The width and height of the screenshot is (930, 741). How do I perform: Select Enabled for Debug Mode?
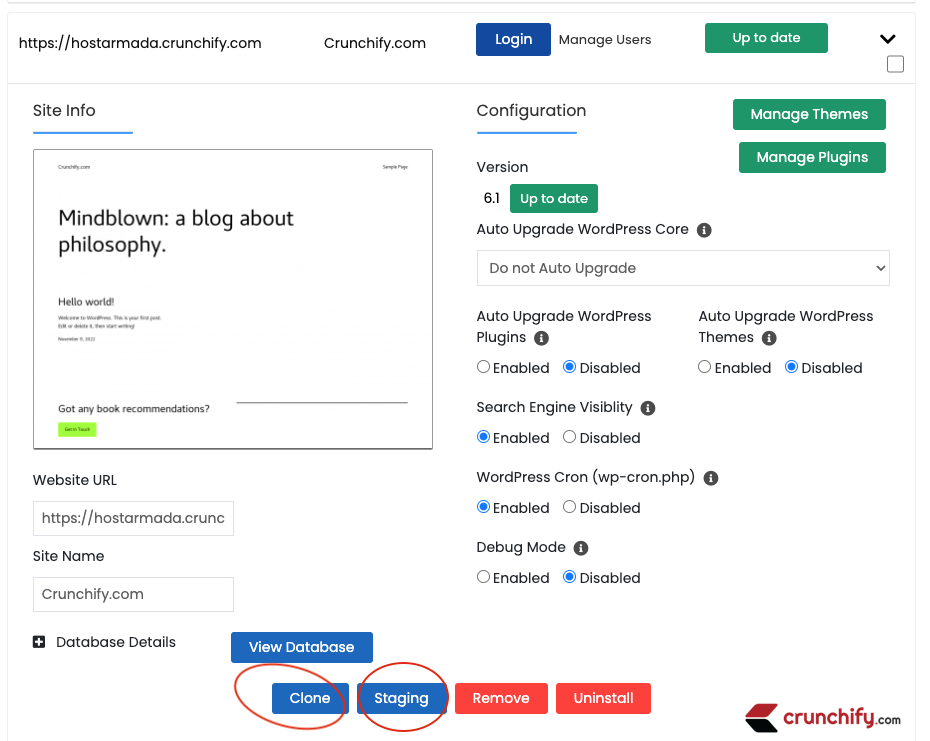[x=483, y=577]
